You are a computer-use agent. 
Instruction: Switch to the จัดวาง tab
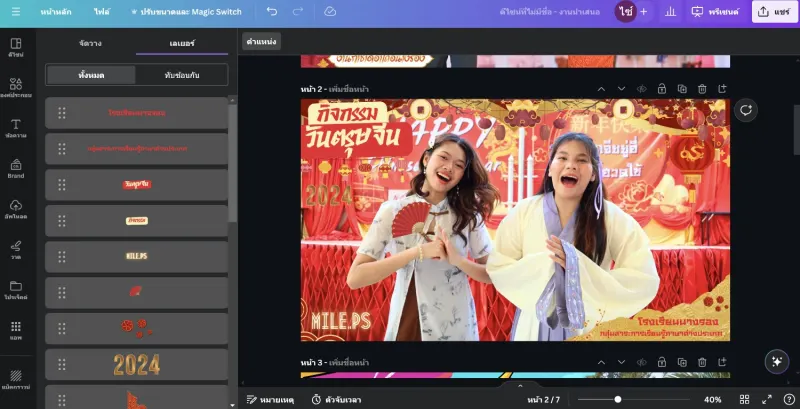90,43
